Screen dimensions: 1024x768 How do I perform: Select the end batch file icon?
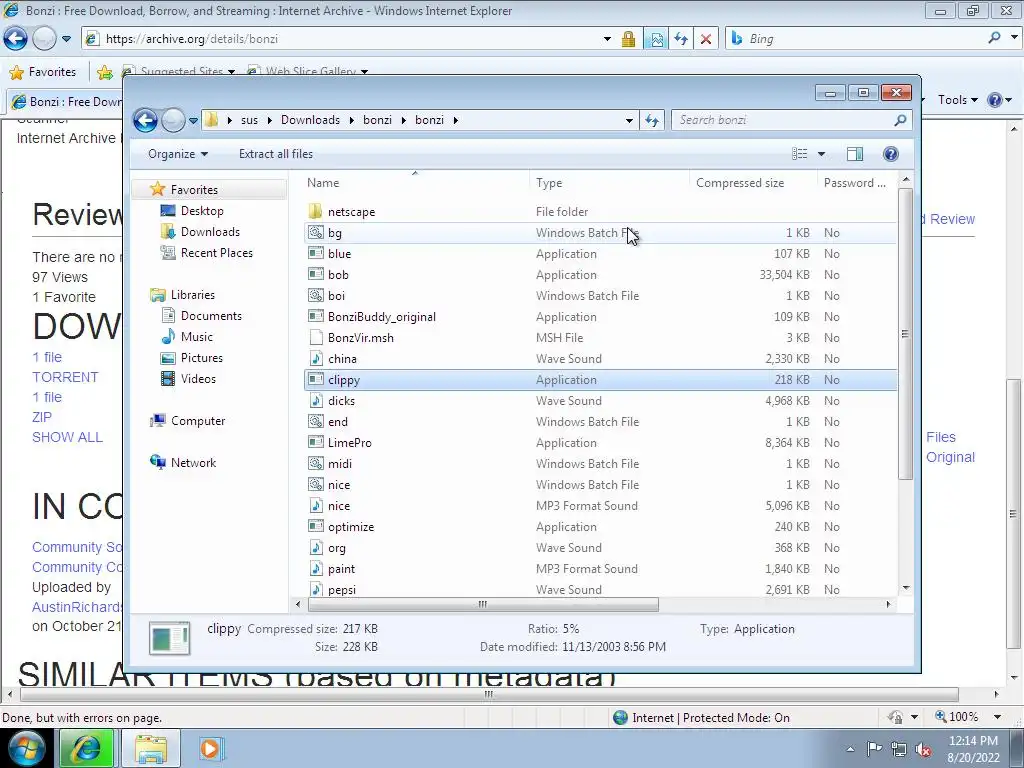pyautogui.click(x=315, y=422)
